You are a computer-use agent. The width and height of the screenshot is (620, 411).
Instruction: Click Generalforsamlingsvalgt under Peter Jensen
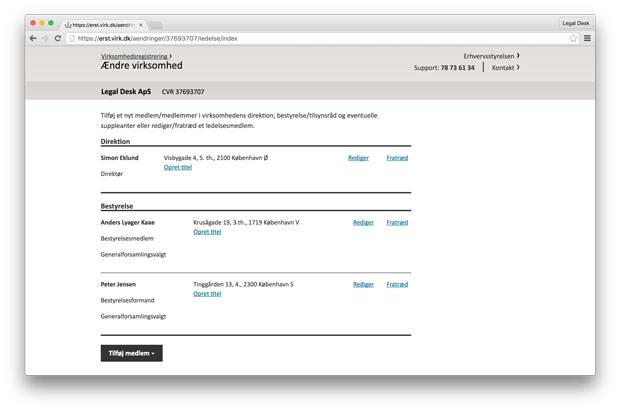pos(133,316)
